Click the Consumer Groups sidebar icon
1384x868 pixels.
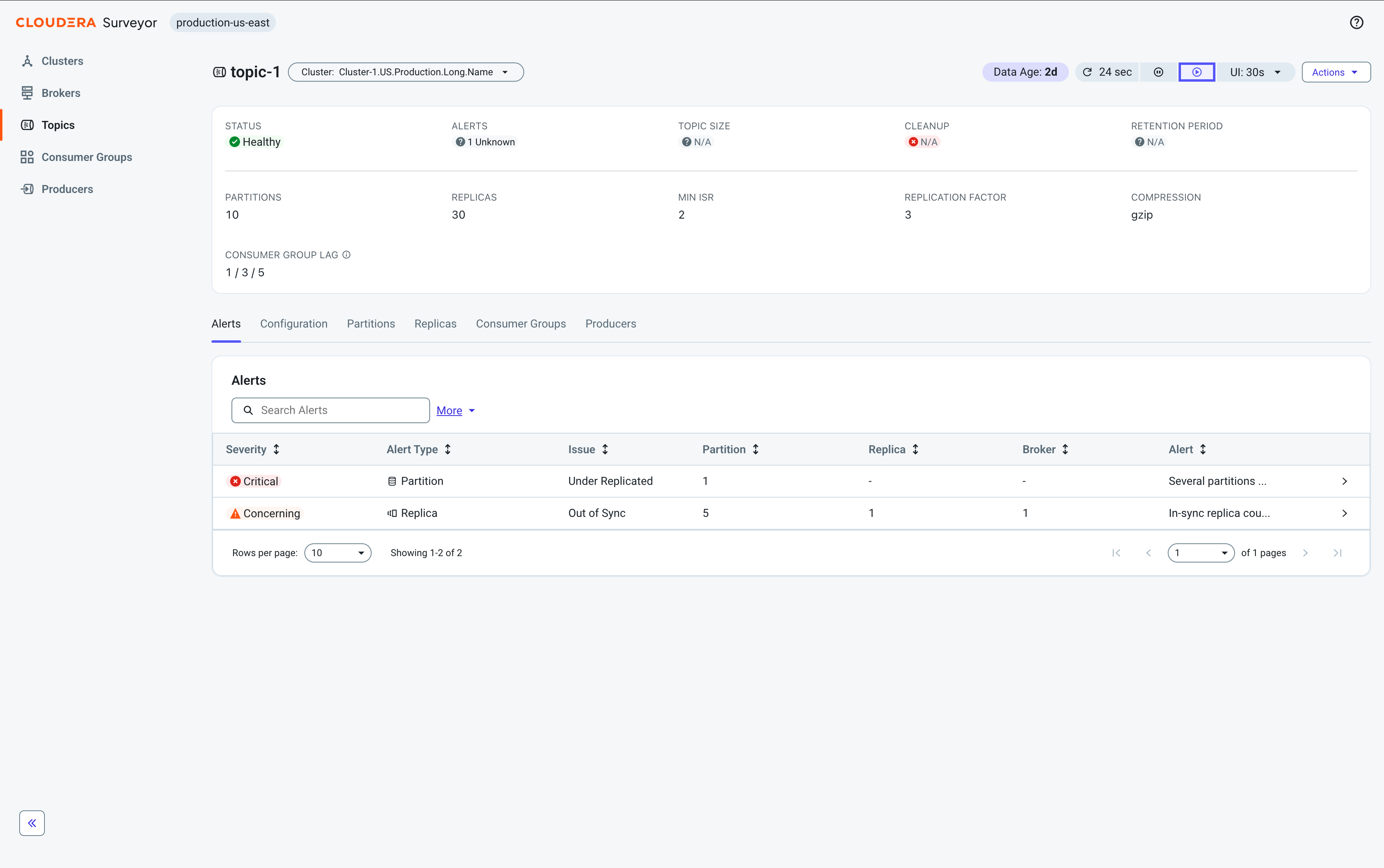27,157
